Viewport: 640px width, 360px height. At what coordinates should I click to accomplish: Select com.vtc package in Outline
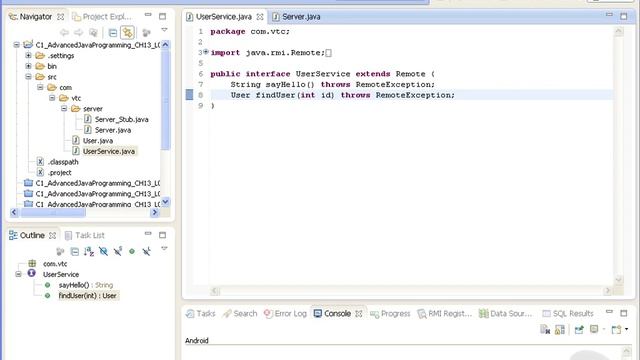tap(55, 264)
